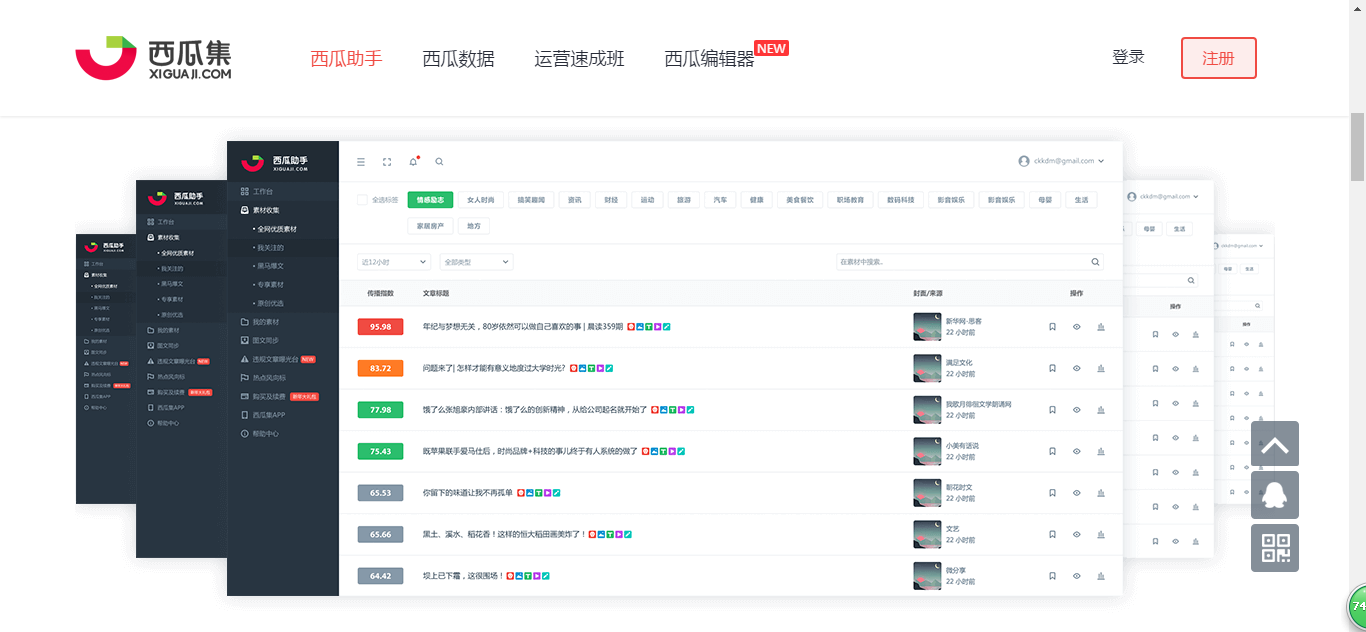The width and height of the screenshot is (1366, 632).
Task: Click the 违规文章曝光台 warning icon
Action: coord(245,359)
